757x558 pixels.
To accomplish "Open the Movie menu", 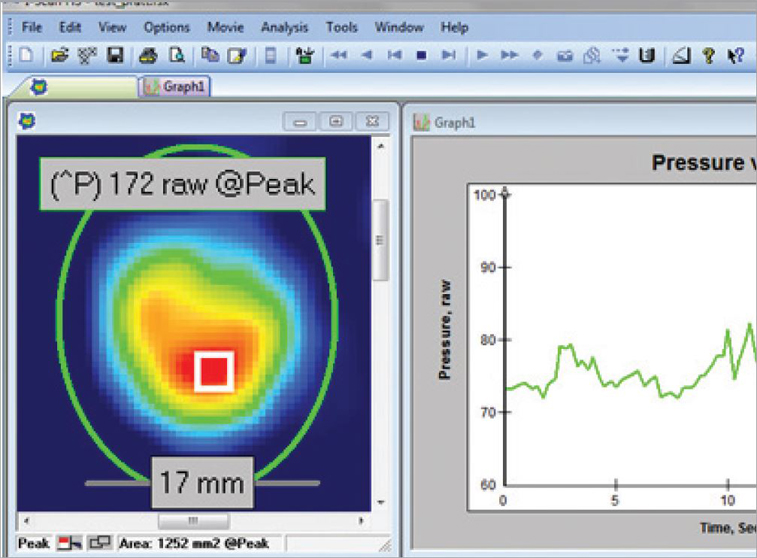I will (x=225, y=28).
